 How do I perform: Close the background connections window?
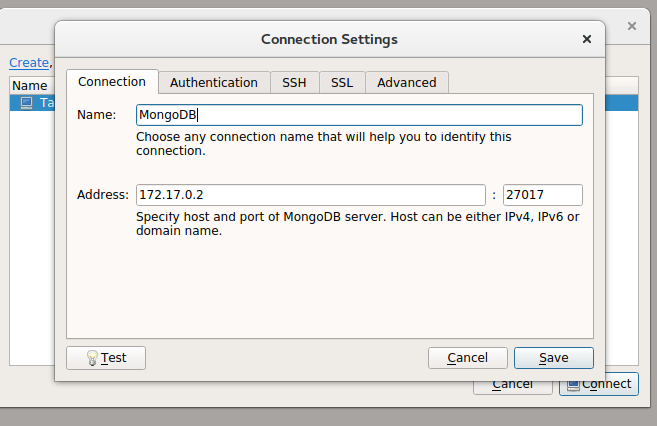632,26
